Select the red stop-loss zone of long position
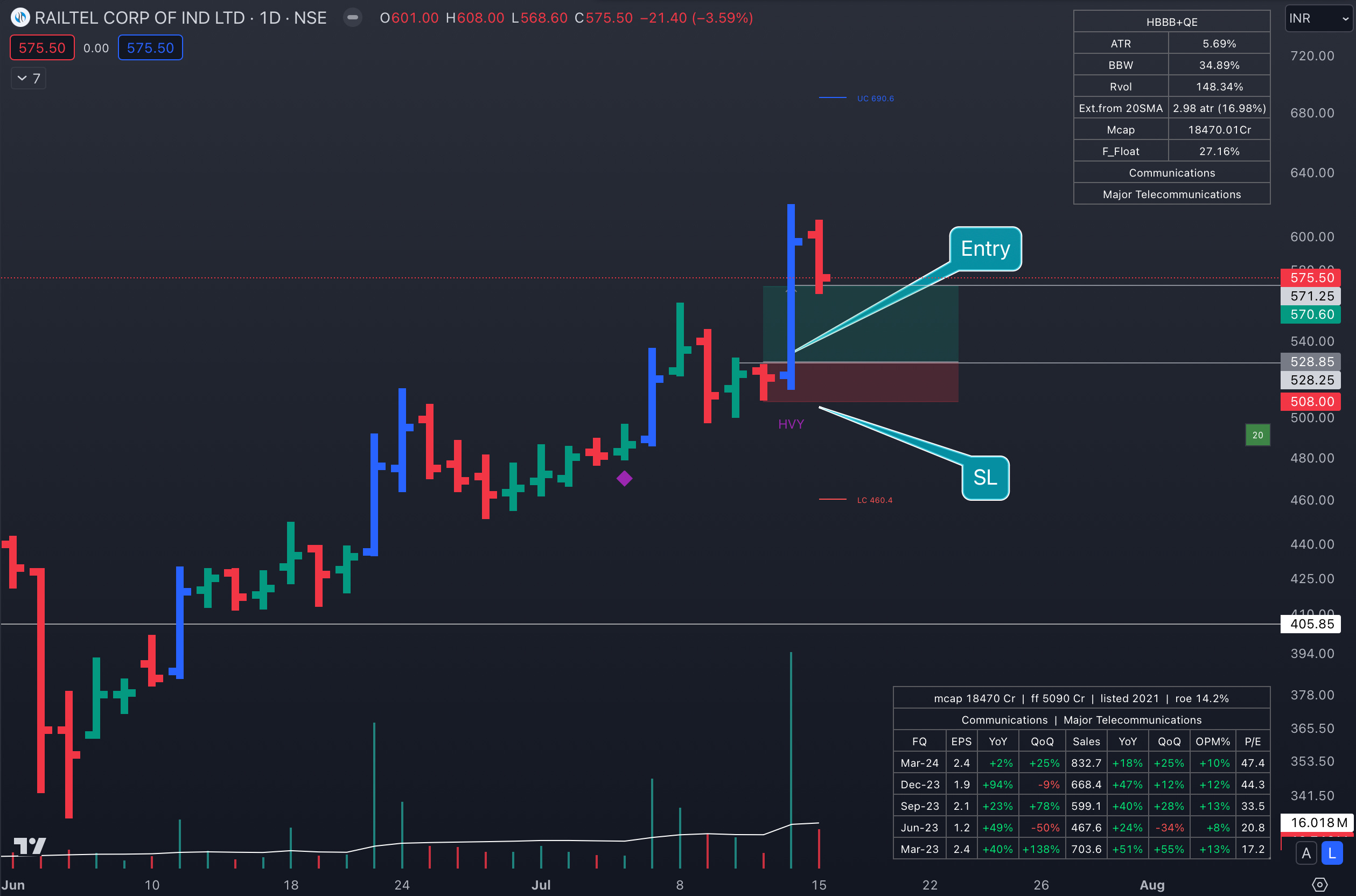Viewport: 1356px width, 896px height. (861, 382)
